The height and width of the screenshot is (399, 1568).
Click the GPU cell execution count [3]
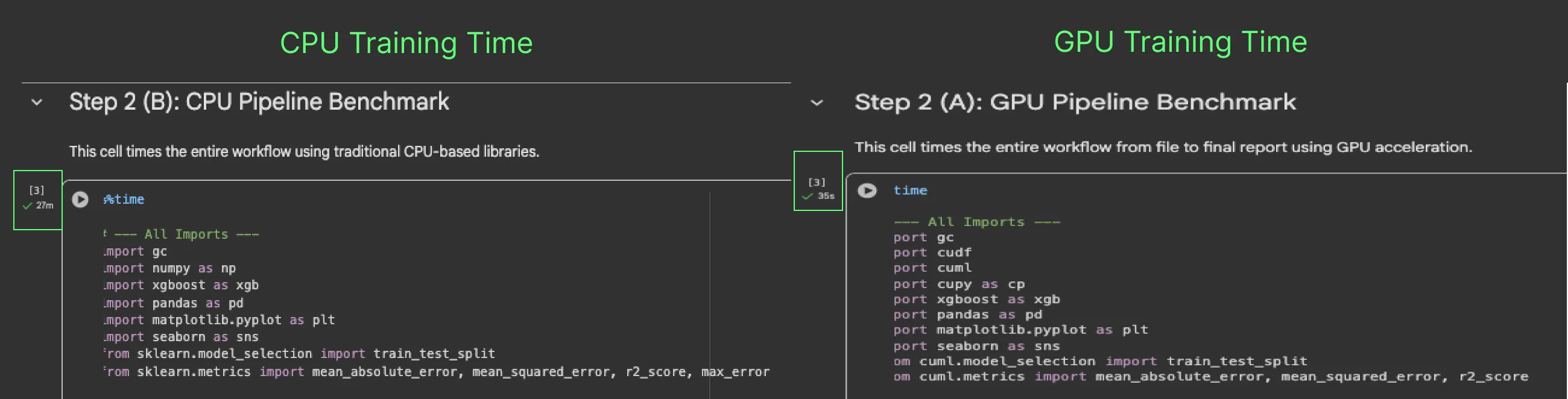tap(817, 182)
